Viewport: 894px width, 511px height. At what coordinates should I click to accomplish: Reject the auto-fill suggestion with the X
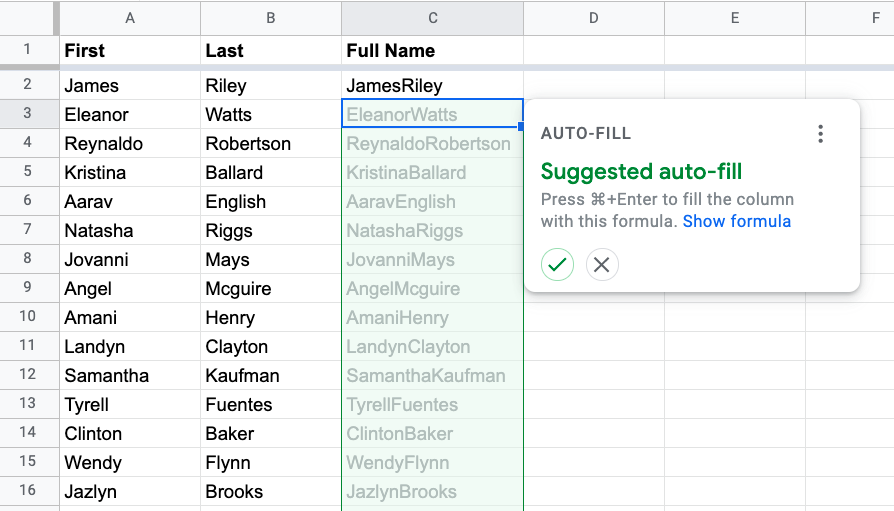602,265
